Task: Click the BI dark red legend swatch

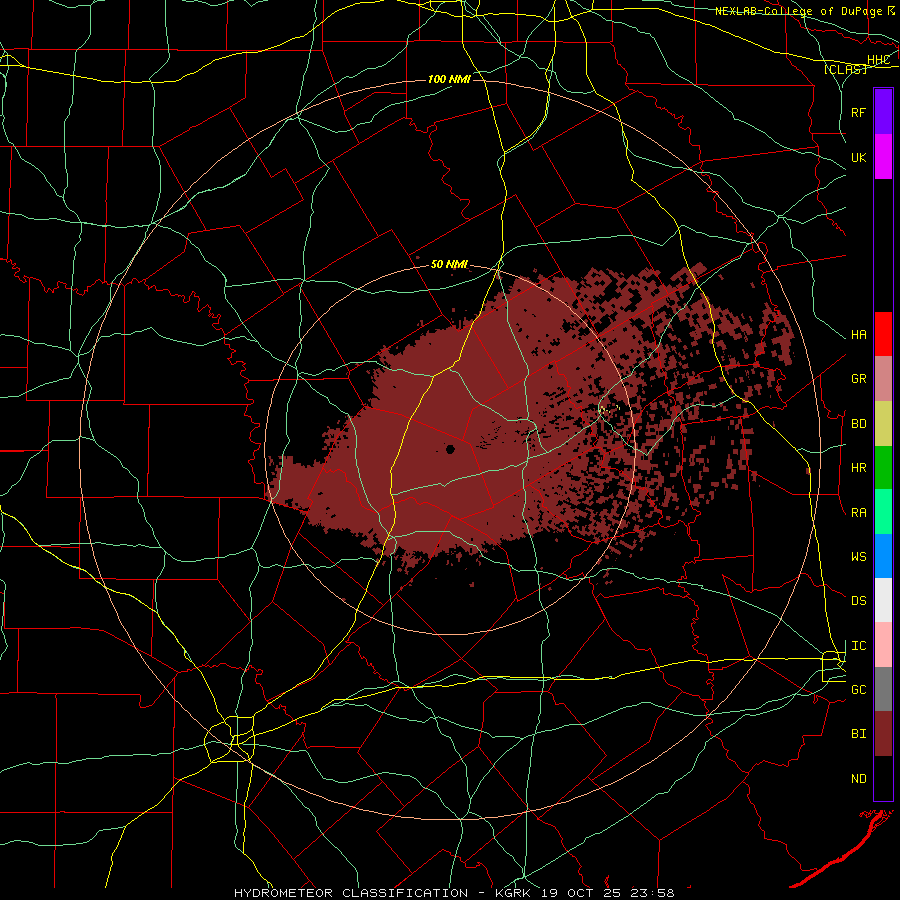Action: click(883, 734)
